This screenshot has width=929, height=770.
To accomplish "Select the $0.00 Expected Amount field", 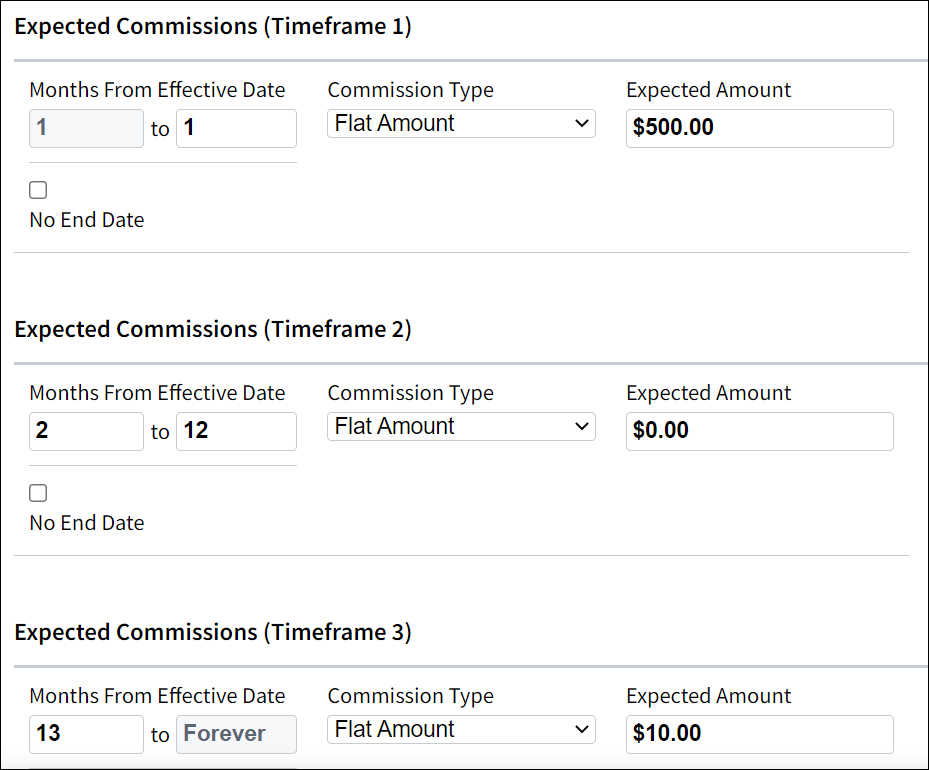I will pyautogui.click(x=759, y=431).
